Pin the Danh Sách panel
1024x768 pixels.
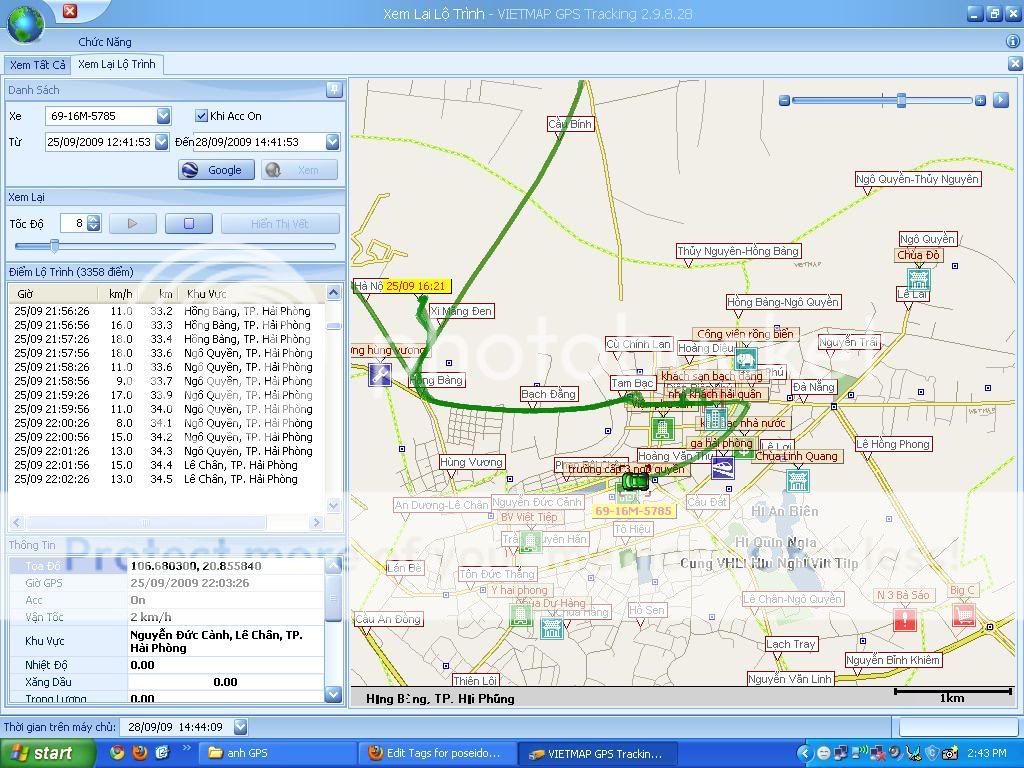click(334, 90)
